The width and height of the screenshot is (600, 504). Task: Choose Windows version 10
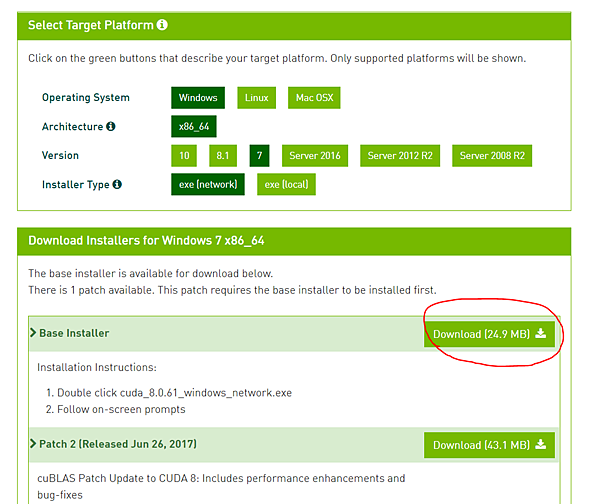pos(184,155)
